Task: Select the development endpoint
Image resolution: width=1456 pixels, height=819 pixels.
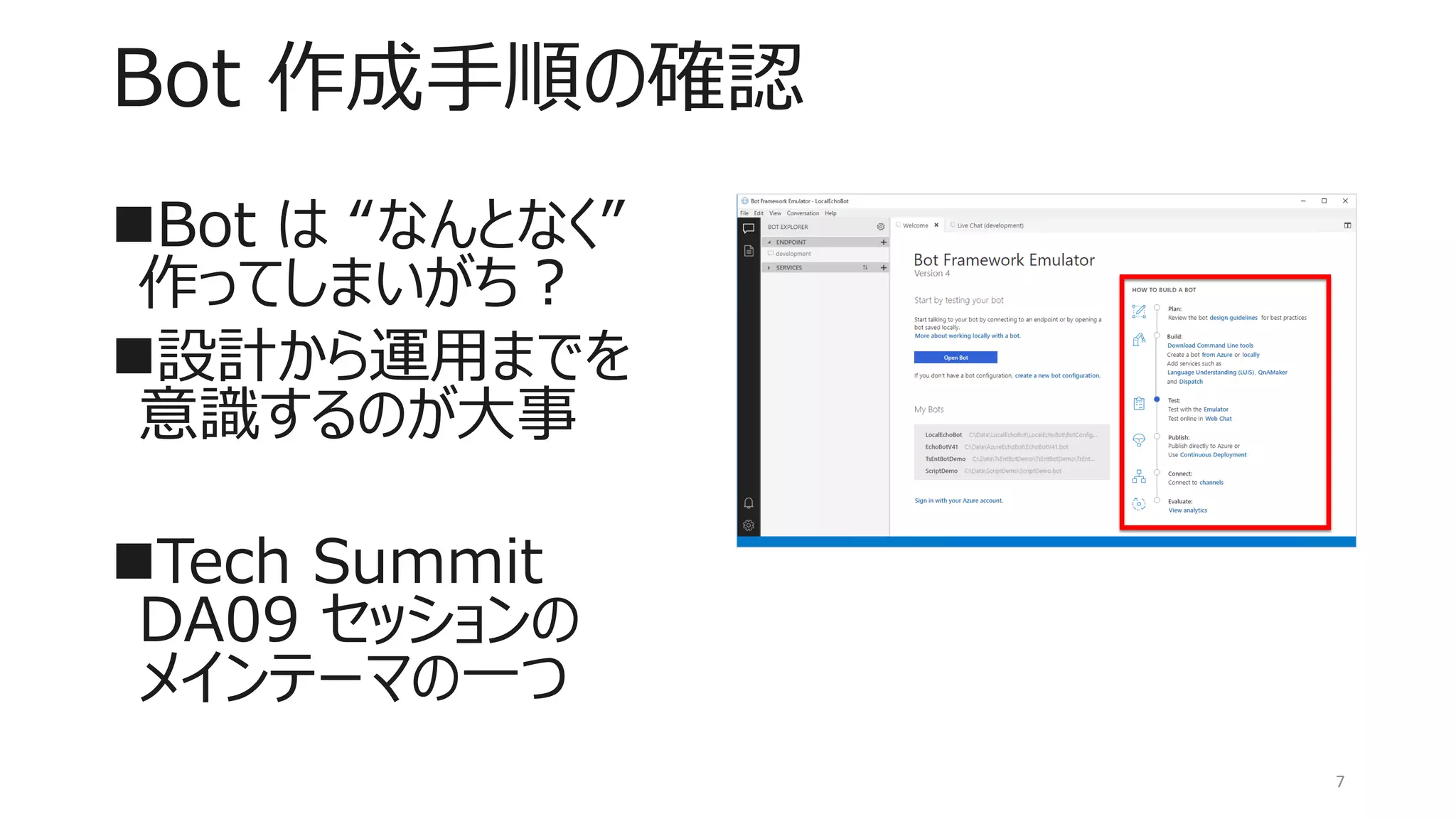Action: pos(793,254)
